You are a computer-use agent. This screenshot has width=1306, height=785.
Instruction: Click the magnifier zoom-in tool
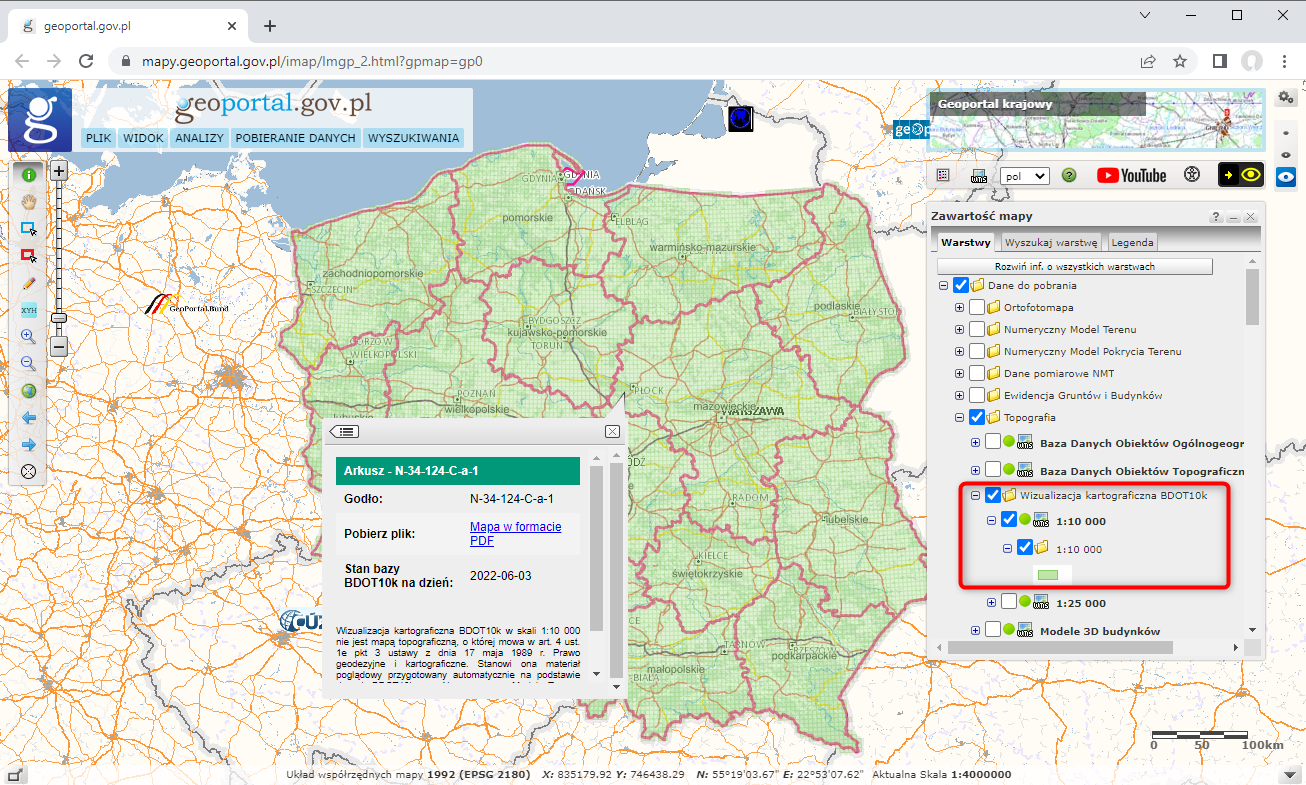[29, 337]
